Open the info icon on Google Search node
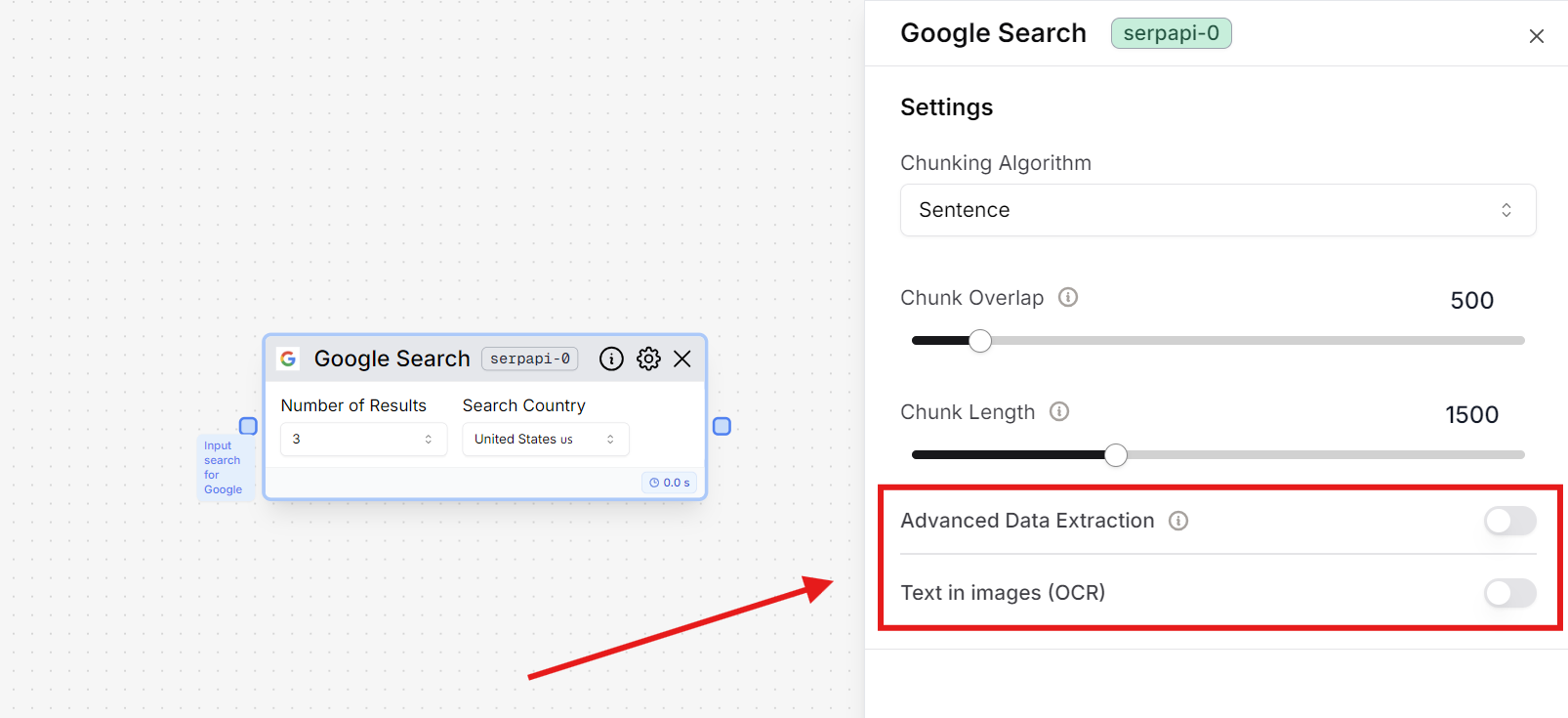The width and height of the screenshot is (1568, 718). pos(611,359)
